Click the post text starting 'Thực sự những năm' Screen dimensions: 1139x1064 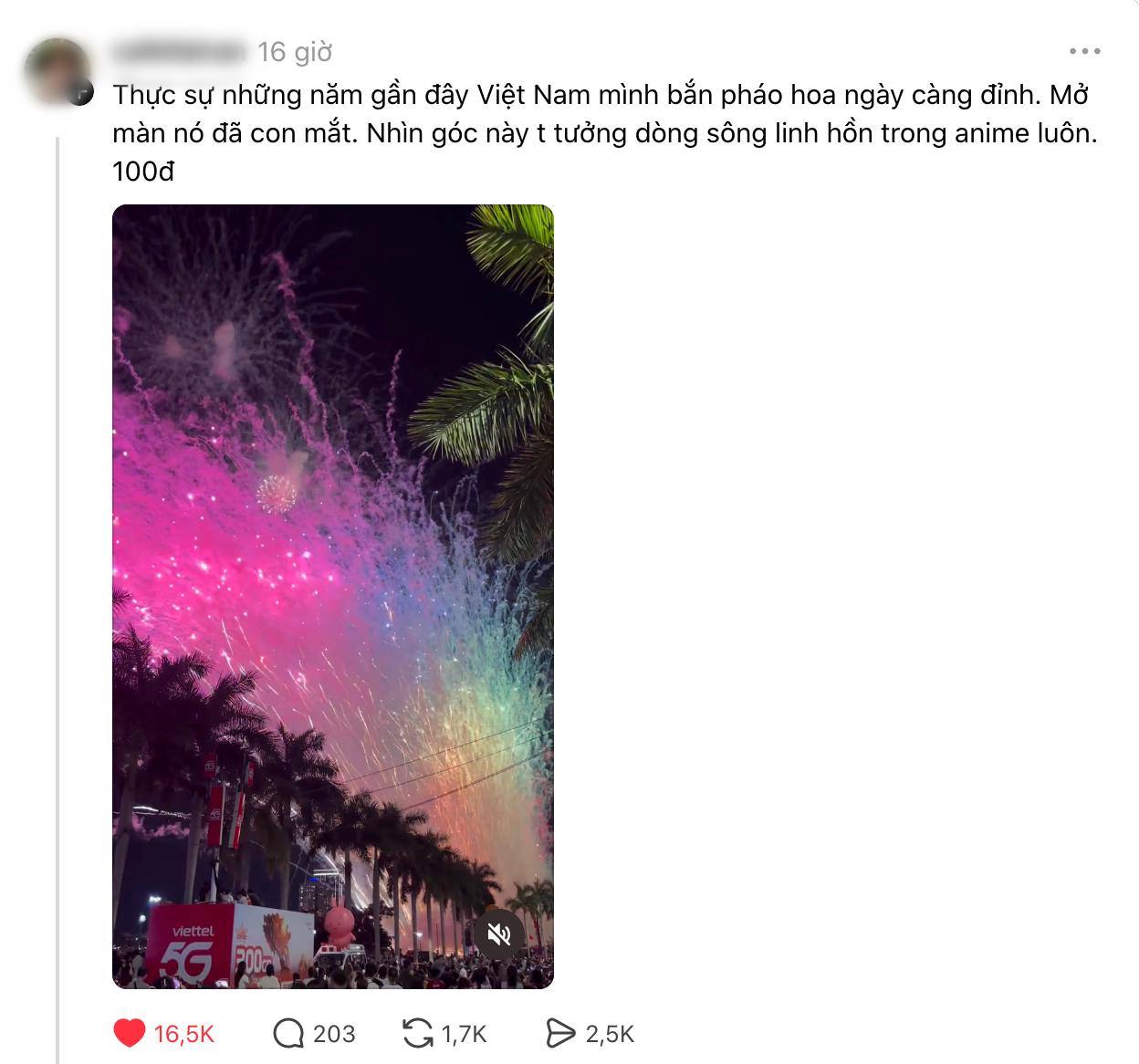pos(604,114)
